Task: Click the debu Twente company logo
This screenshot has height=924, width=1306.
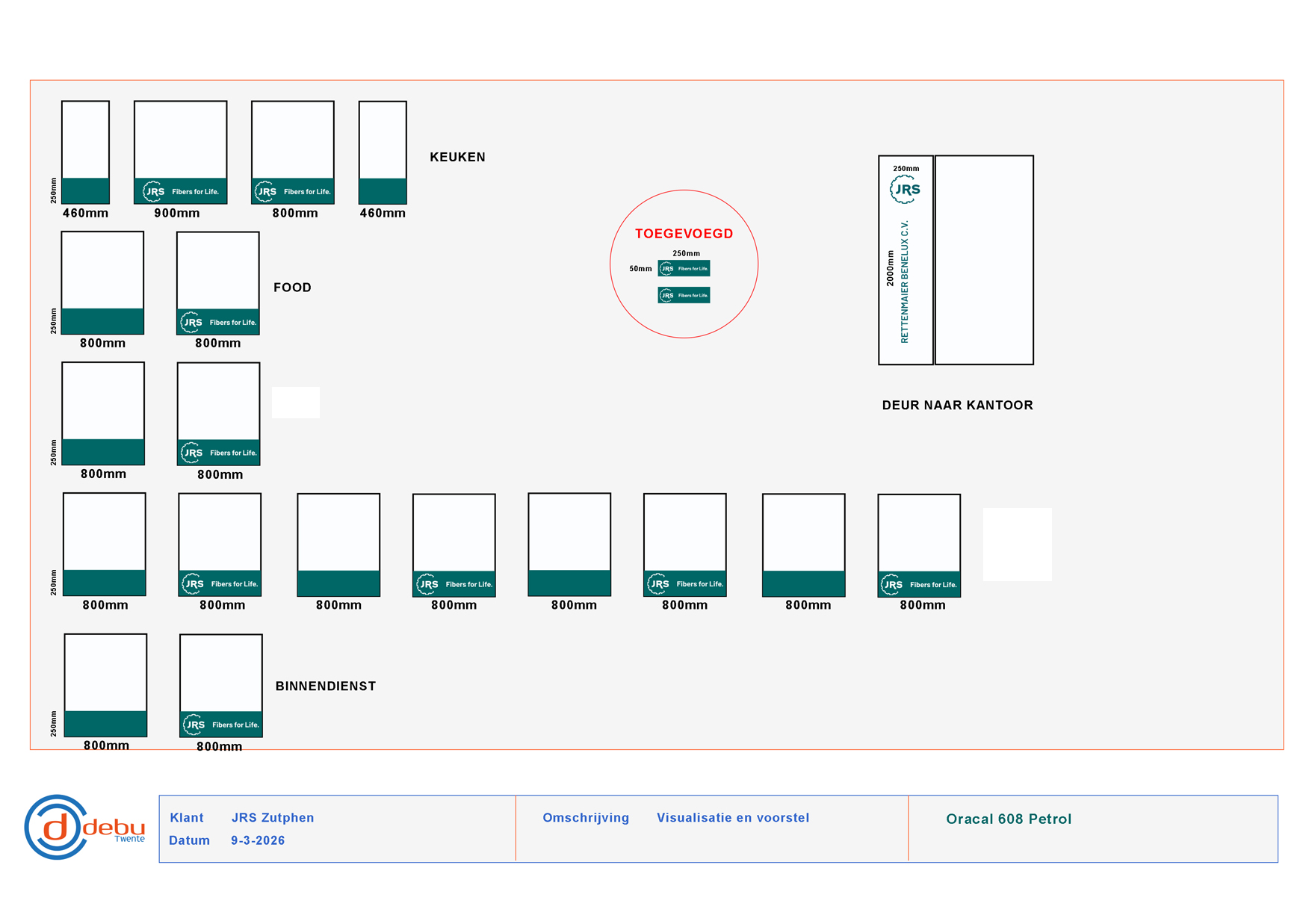Action: tap(85, 827)
